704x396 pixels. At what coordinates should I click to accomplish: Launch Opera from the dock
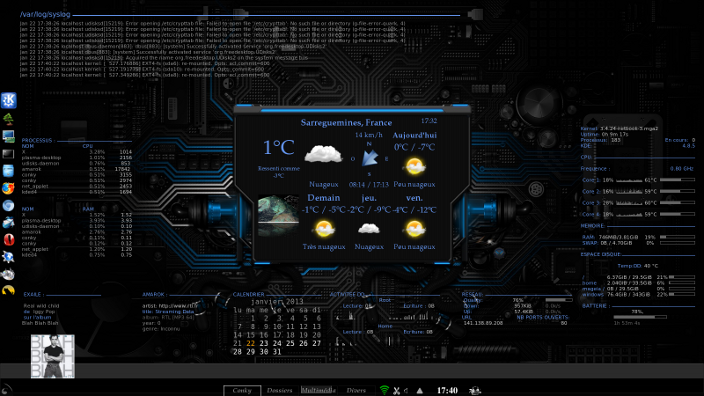pyautogui.click(x=8, y=239)
